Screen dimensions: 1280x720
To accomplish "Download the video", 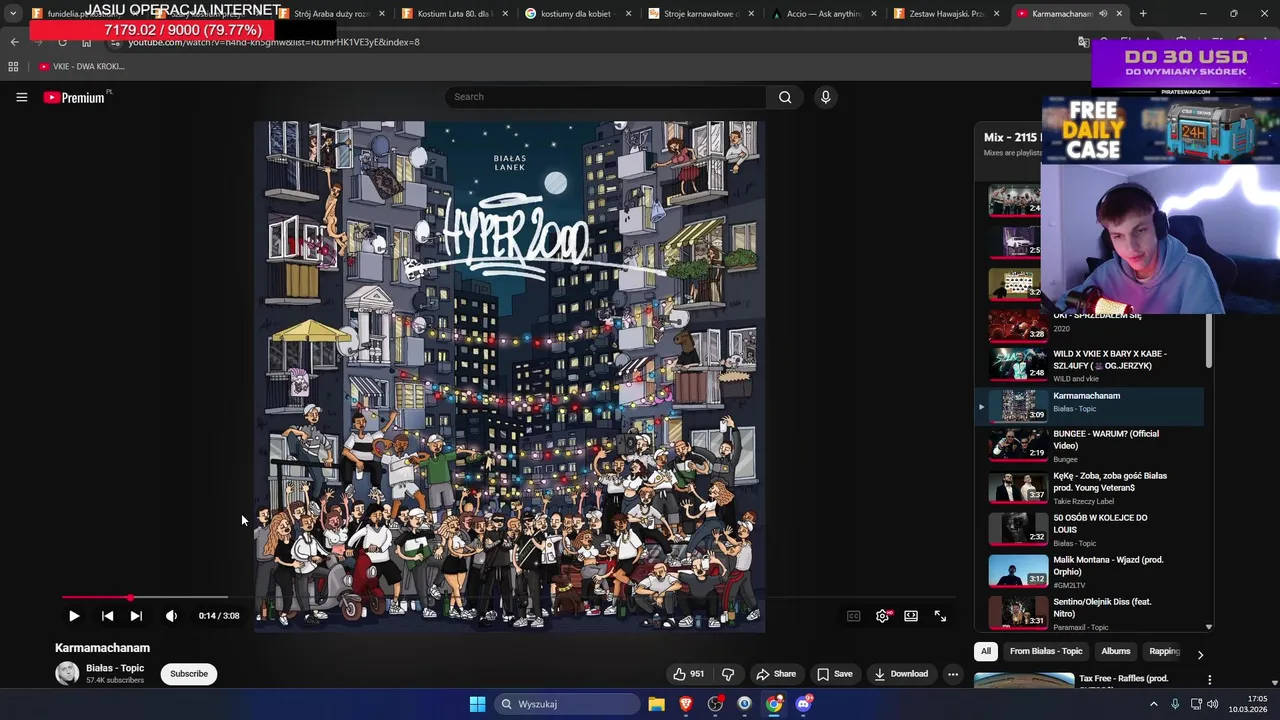I will tap(900, 674).
